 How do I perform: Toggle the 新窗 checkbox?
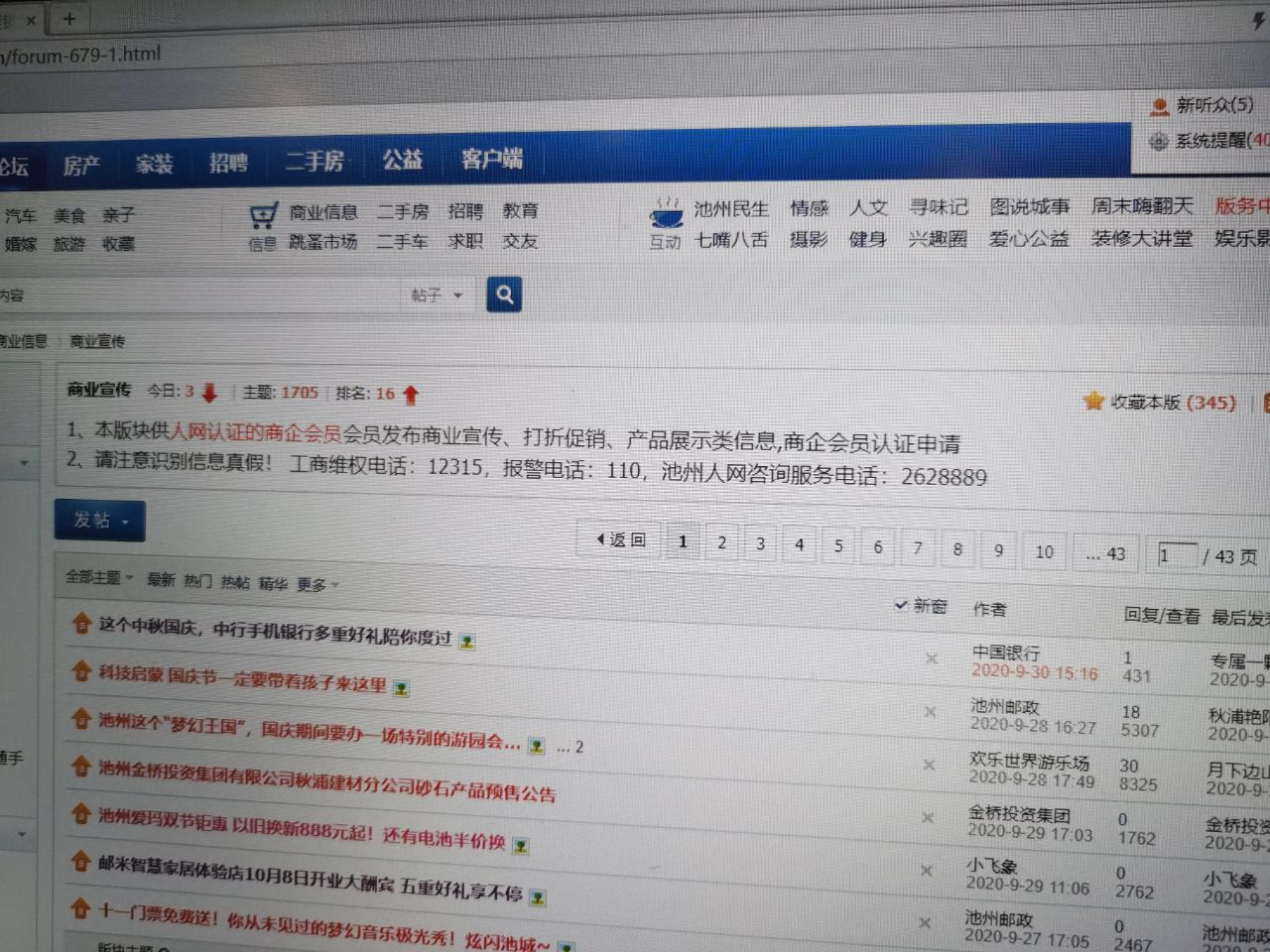click(x=901, y=604)
